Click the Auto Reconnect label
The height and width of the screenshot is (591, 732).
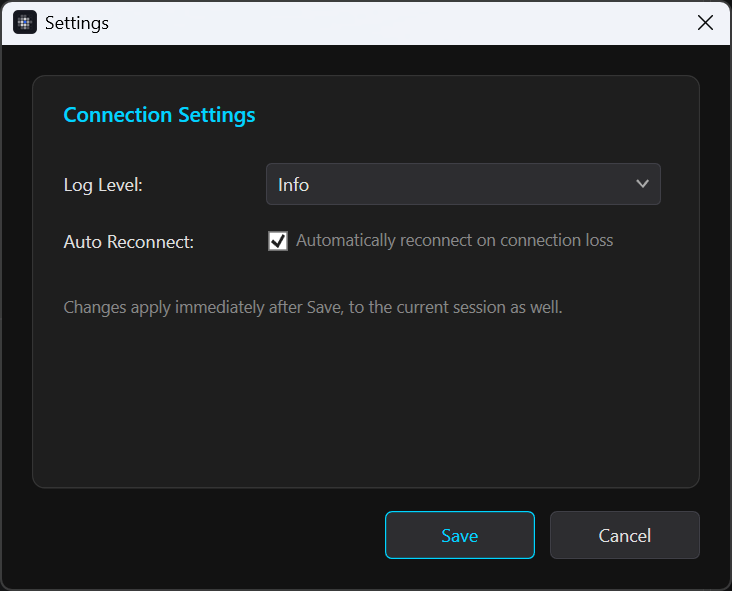pos(128,242)
